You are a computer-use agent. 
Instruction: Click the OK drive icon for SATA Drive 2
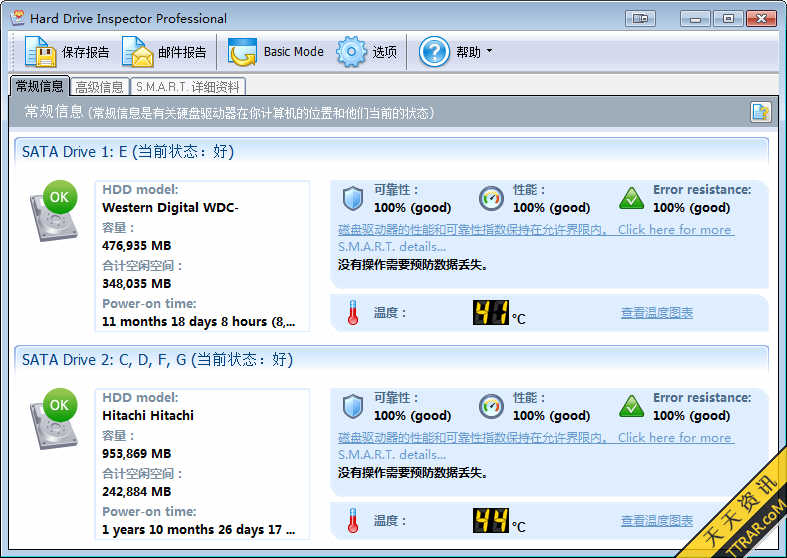54,419
